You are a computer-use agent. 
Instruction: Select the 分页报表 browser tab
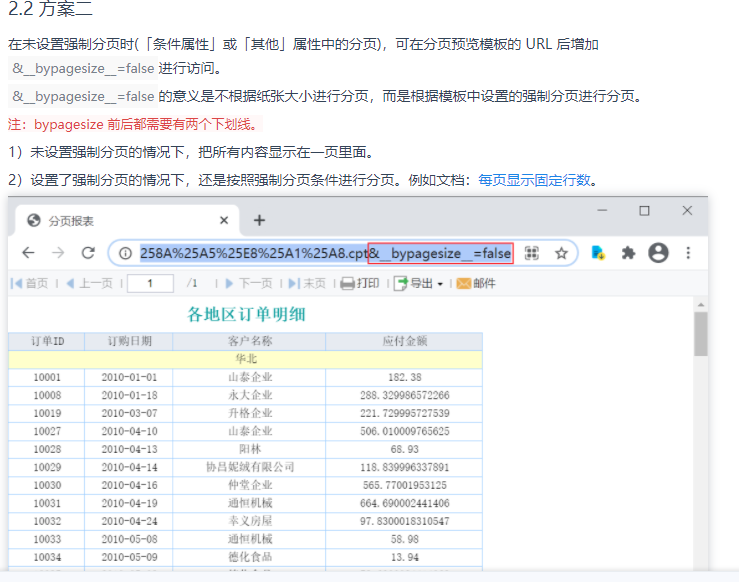pyautogui.click(x=127, y=221)
